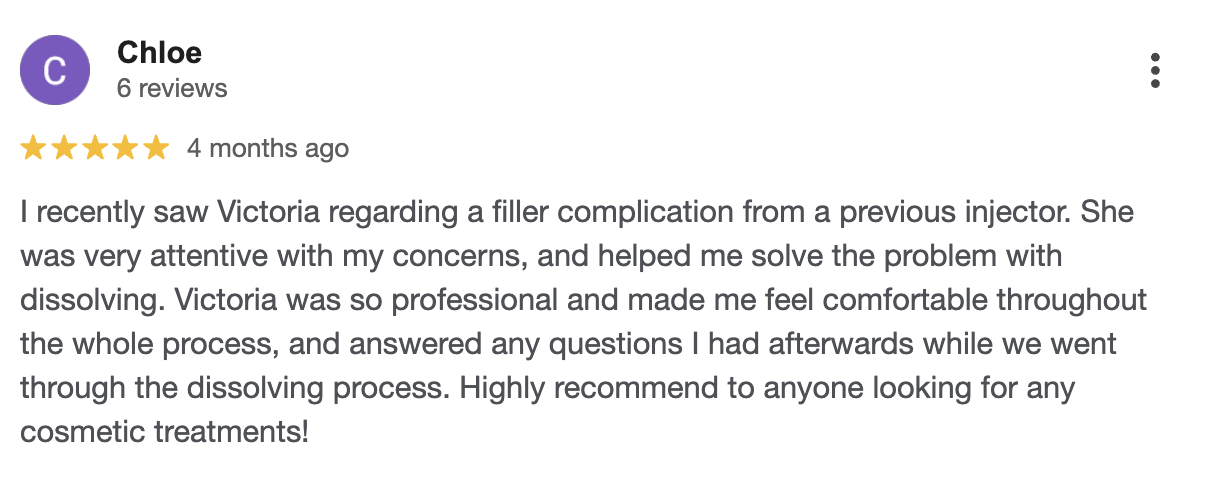Screen dimensions: 1222x482
Task: Click the second gold rating star
Action: [x=63, y=149]
